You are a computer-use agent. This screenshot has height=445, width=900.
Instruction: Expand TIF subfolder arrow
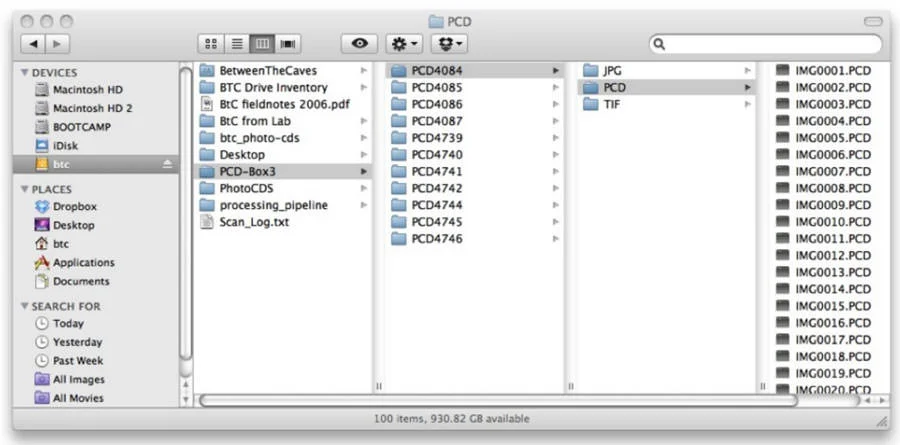(x=747, y=104)
